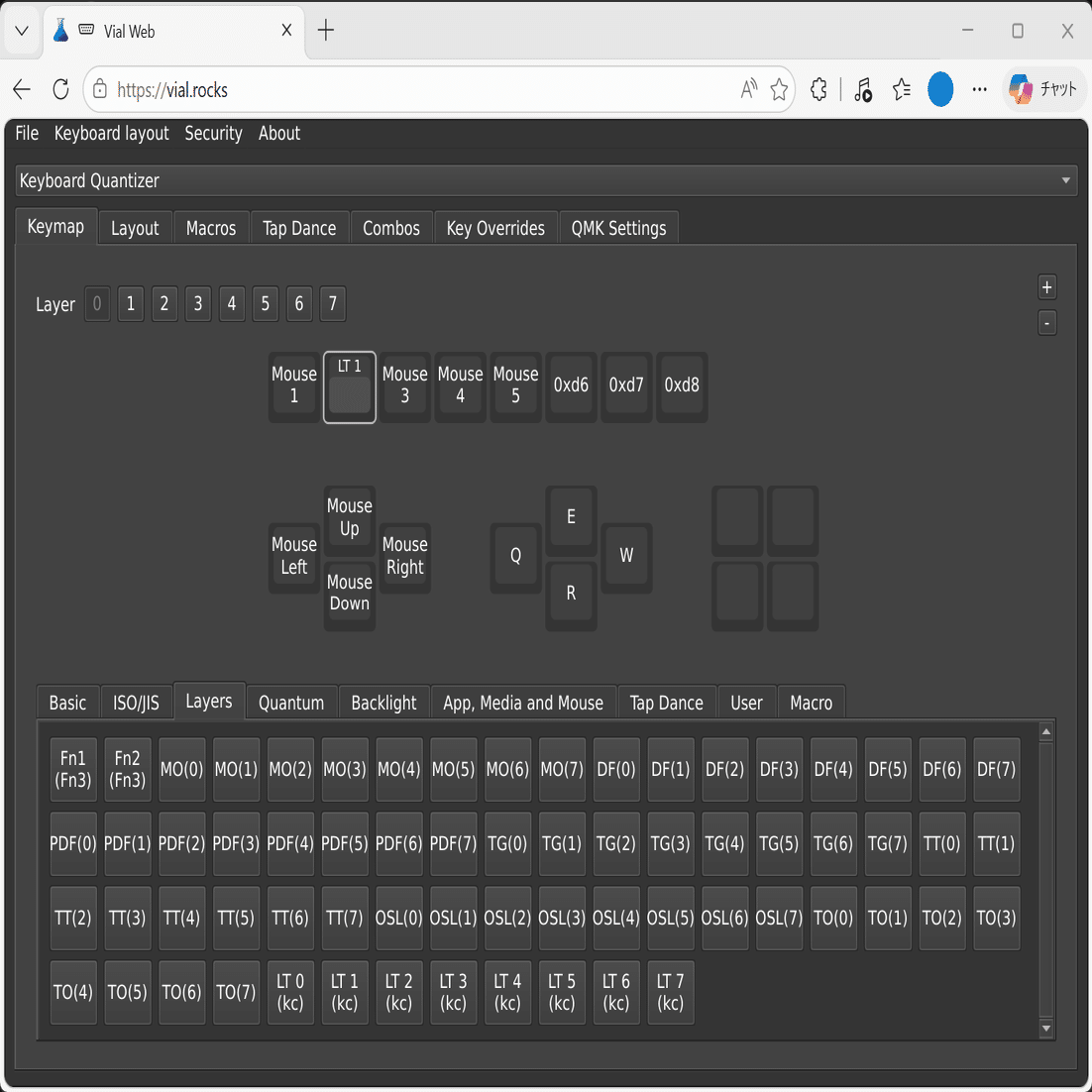
Task: Select the LT 1 key in keymap
Action: 350,386
